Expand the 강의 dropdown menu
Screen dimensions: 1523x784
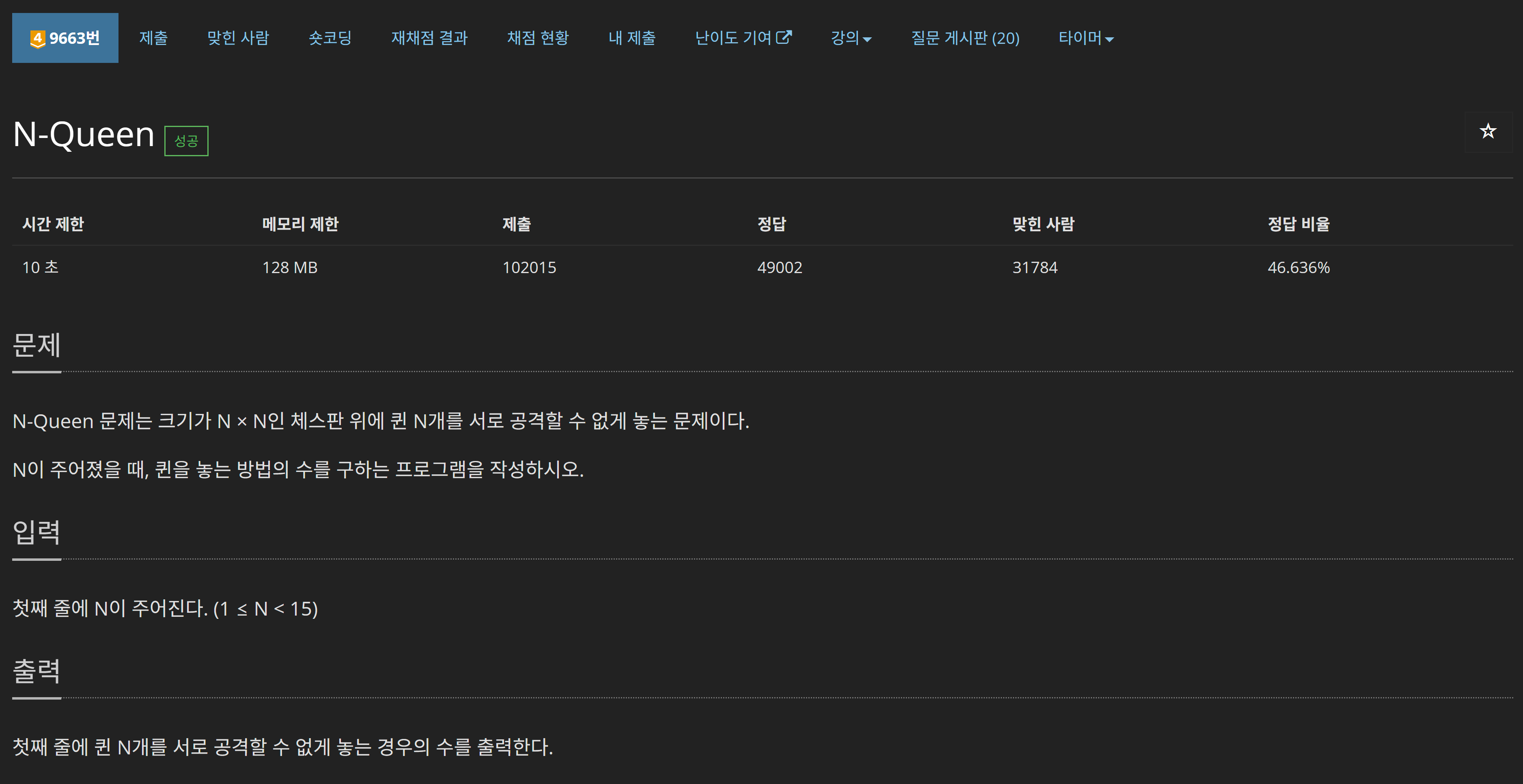coord(851,39)
